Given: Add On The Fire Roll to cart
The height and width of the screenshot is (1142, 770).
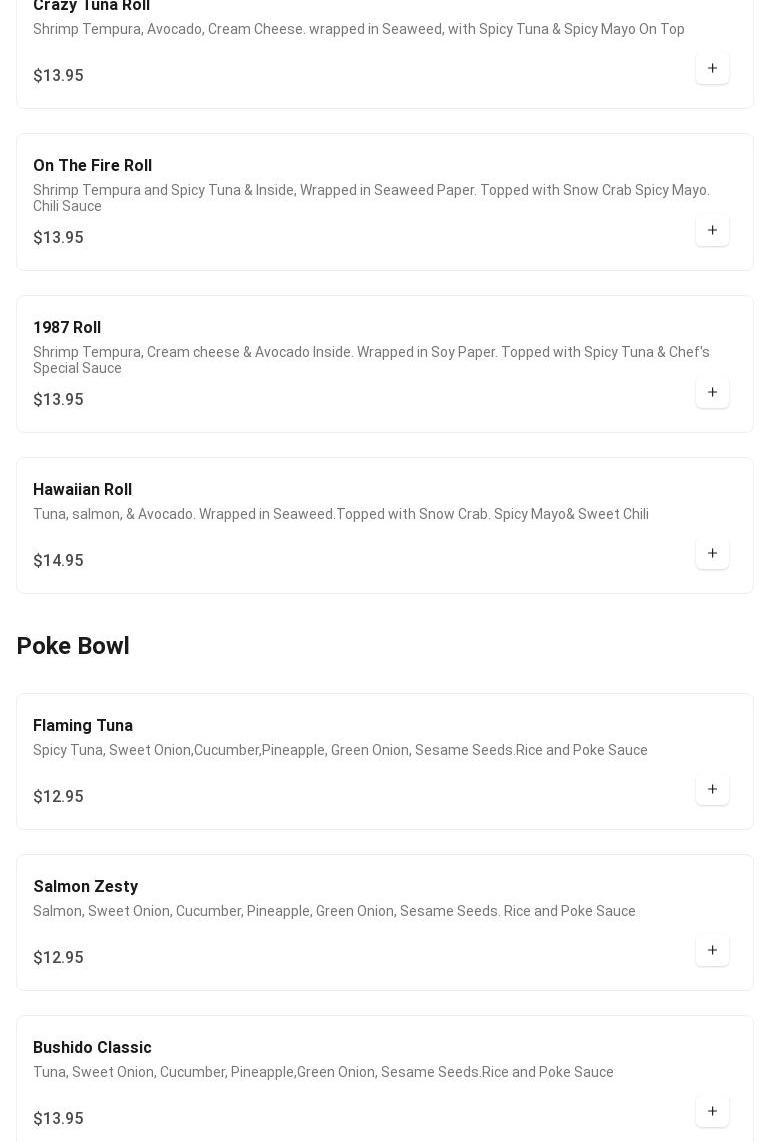Looking at the screenshot, I should coord(712,231).
